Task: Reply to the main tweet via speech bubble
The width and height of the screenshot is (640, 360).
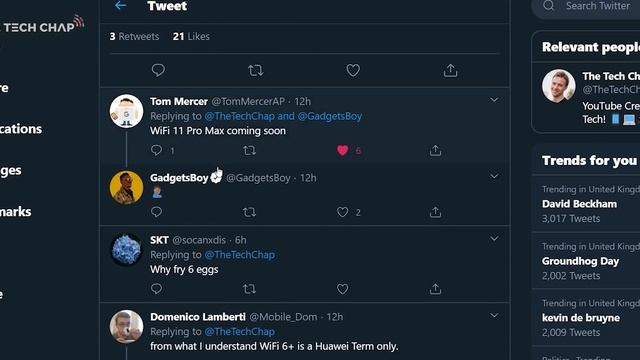Action: [x=158, y=70]
